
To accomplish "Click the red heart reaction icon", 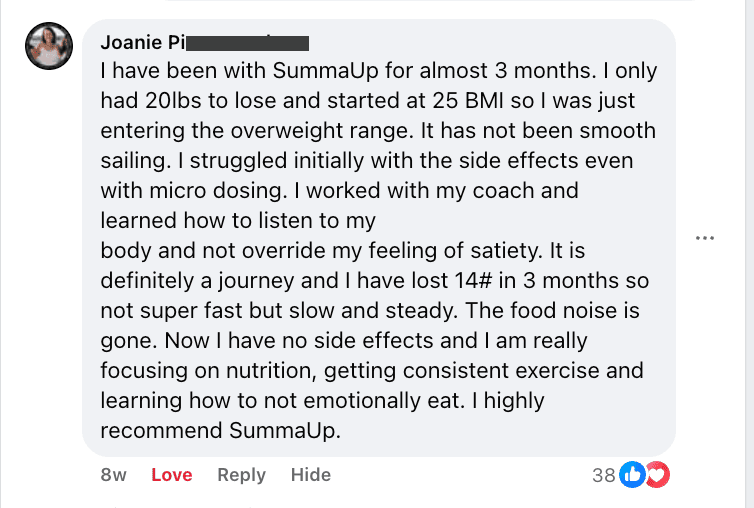I will pos(656,475).
